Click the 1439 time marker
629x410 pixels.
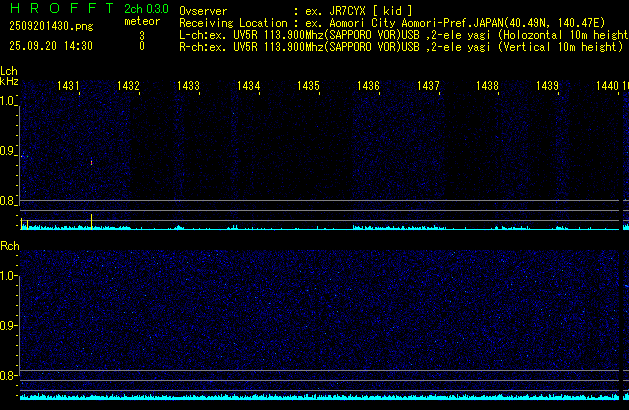547,87
